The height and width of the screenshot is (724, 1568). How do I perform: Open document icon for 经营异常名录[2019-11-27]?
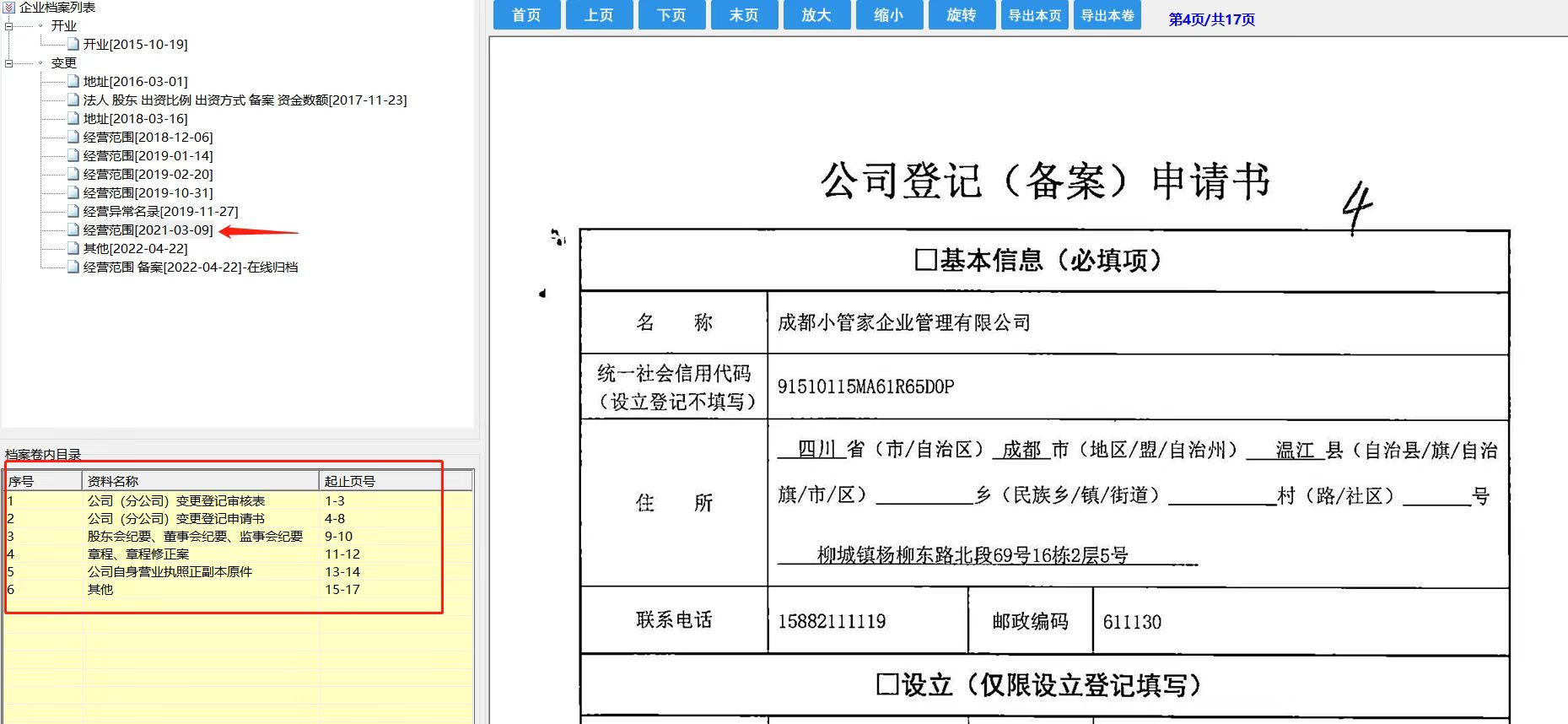[73, 212]
